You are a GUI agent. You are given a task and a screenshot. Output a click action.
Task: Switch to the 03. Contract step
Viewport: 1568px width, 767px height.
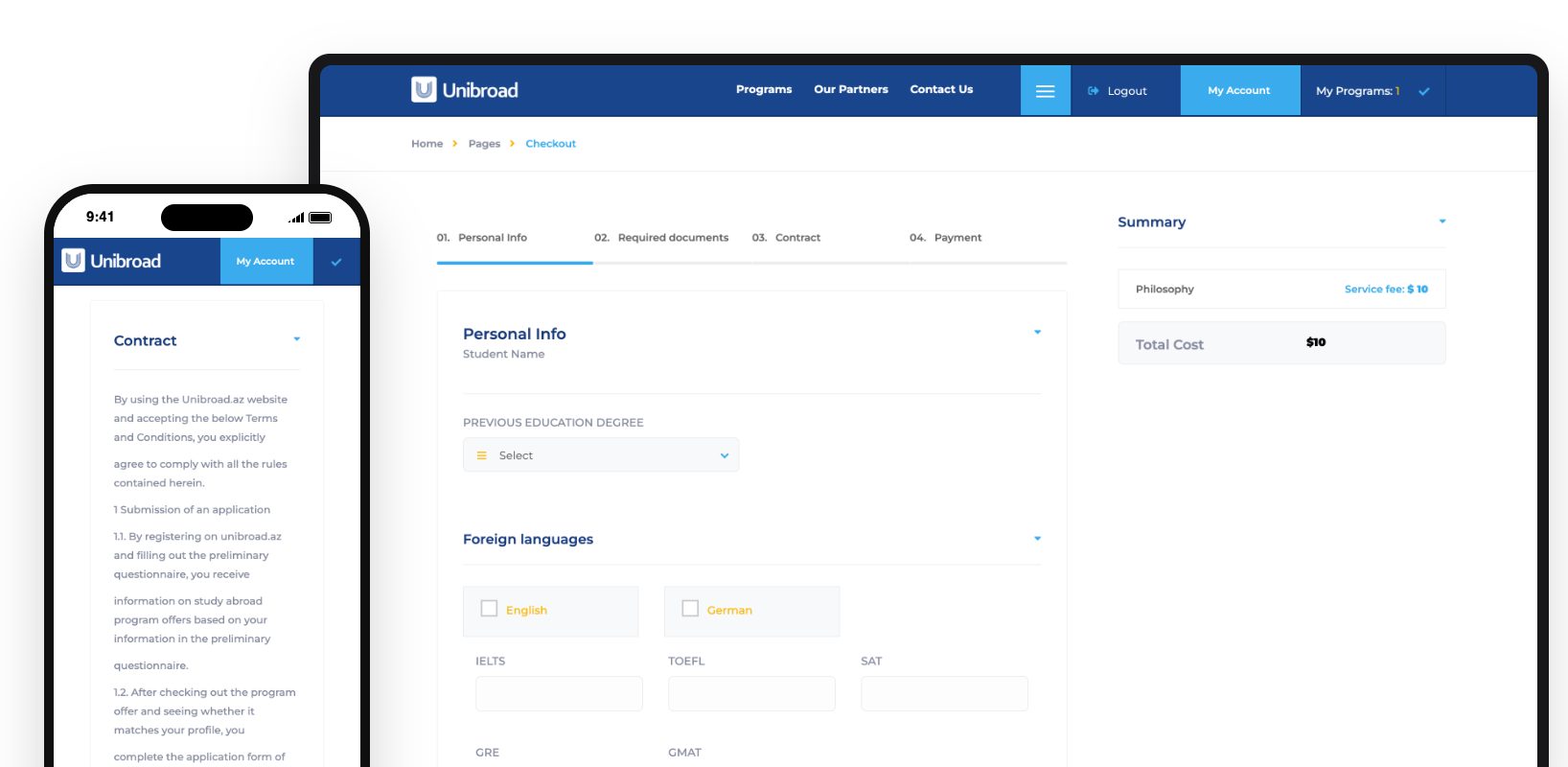(x=786, y=238)
